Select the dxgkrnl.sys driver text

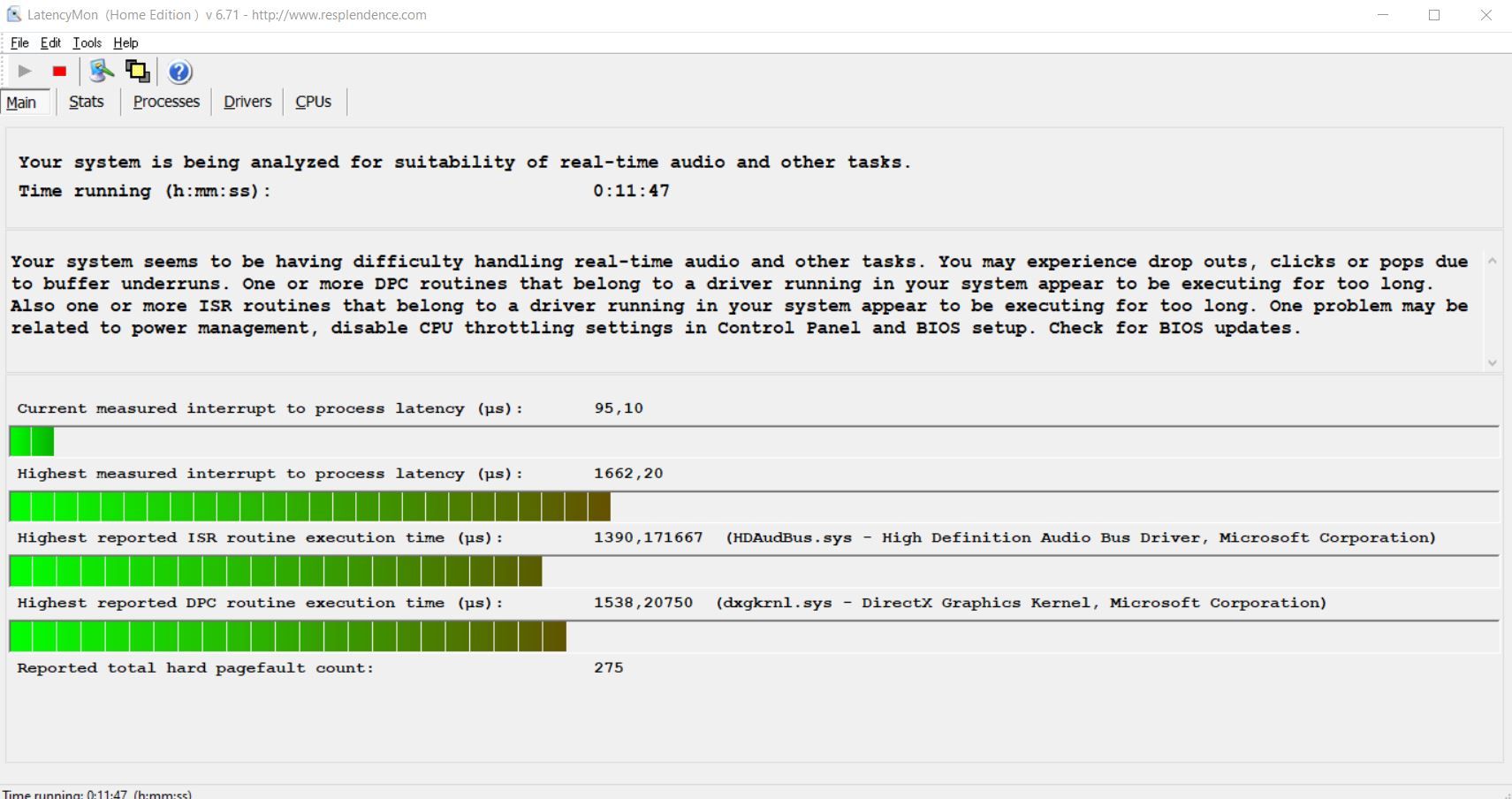coord(1022,603)
